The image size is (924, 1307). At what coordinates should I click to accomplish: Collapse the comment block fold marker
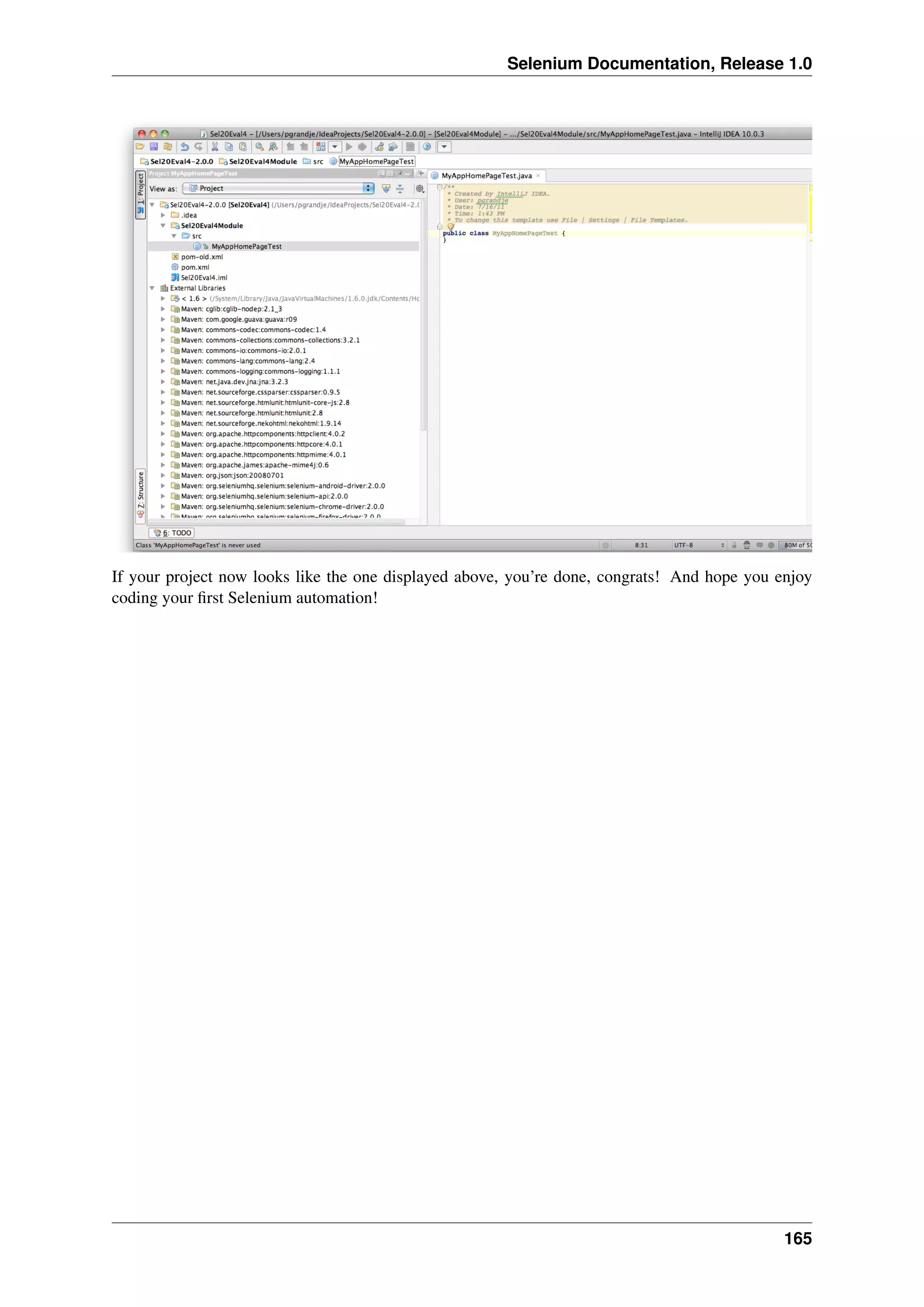[x=439, y=187]
